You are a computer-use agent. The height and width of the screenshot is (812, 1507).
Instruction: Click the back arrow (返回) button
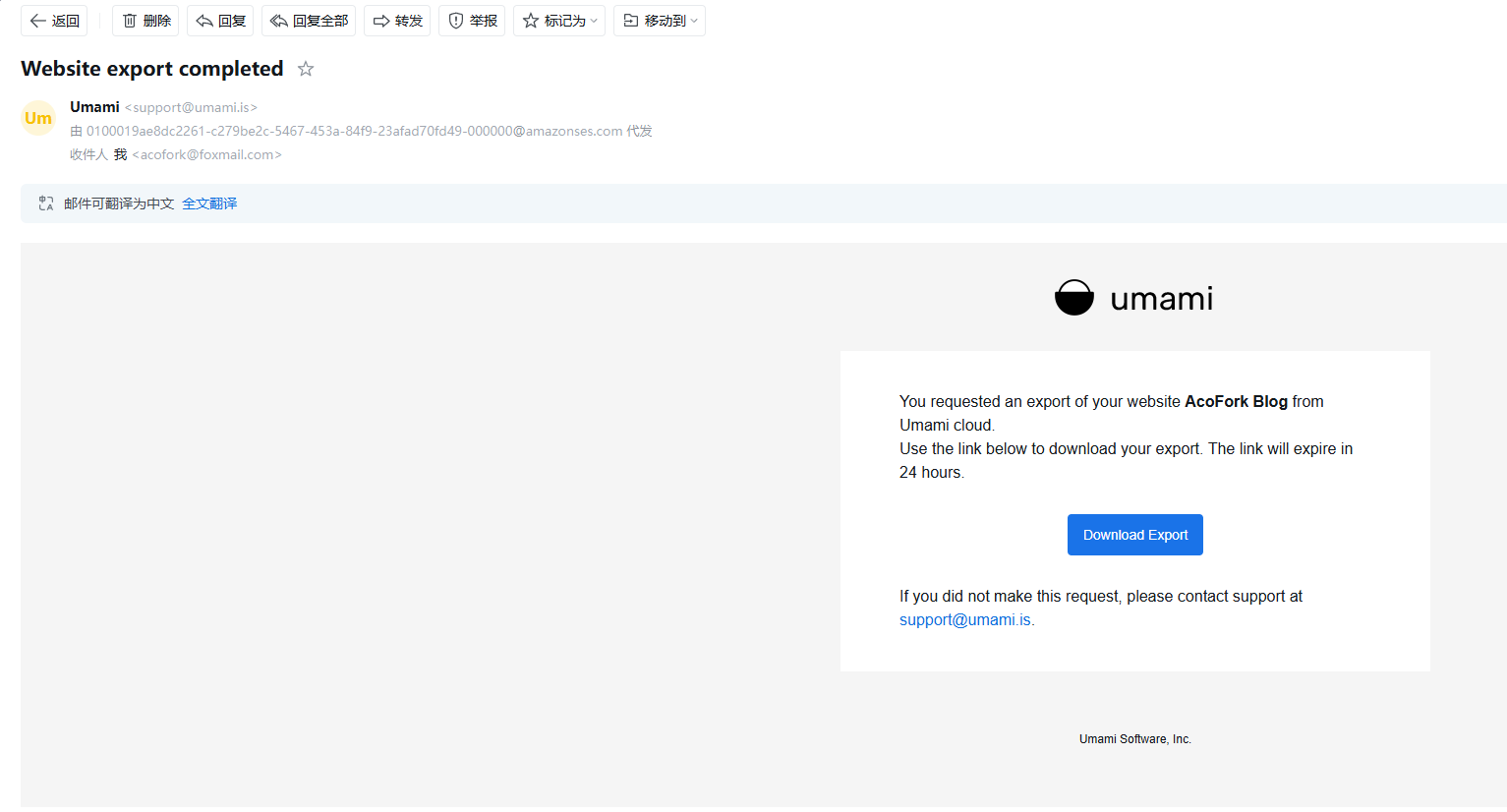click(54, 21)
